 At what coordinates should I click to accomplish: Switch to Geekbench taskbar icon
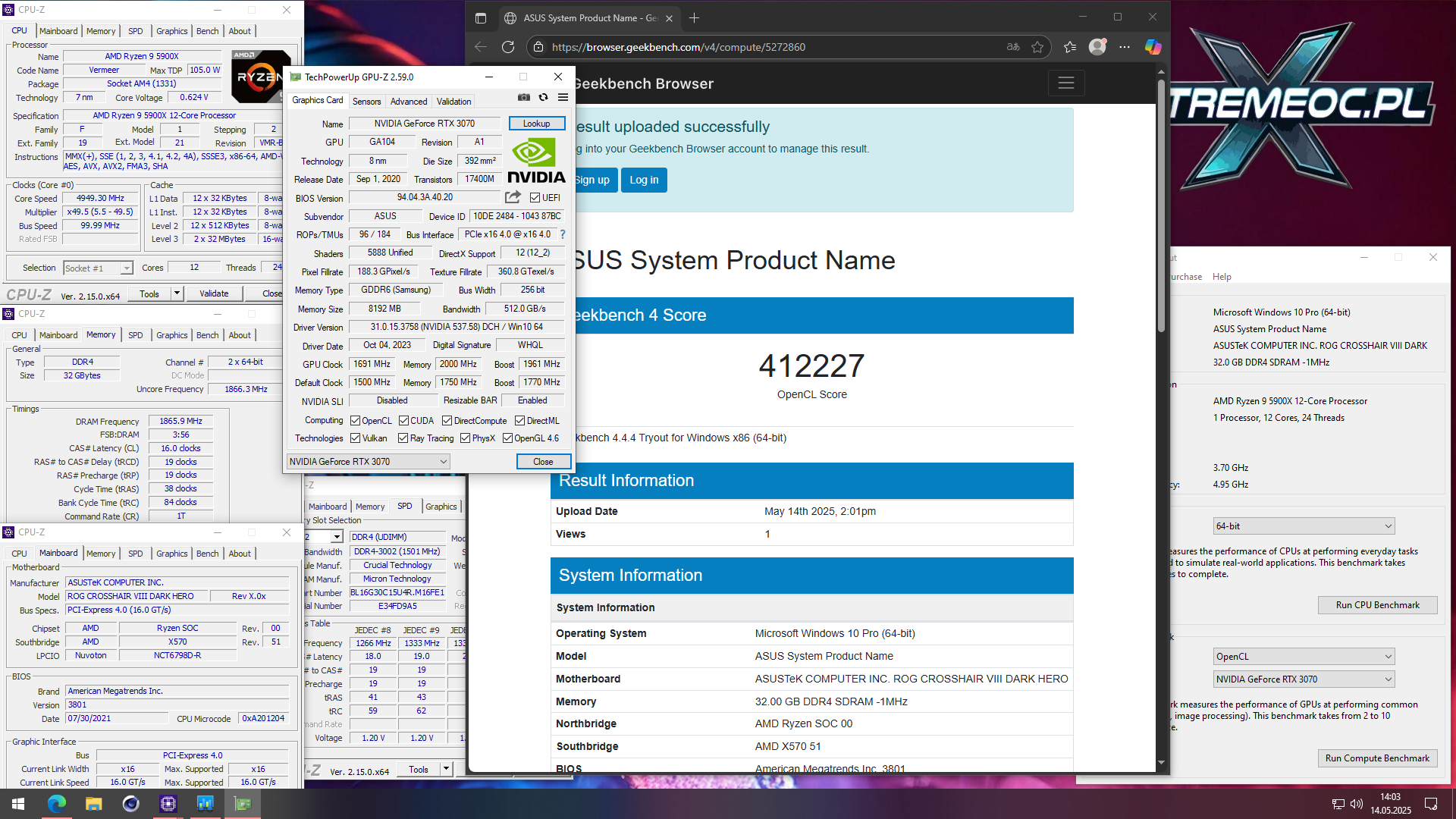pyautogui.click(x=205, y=804)
